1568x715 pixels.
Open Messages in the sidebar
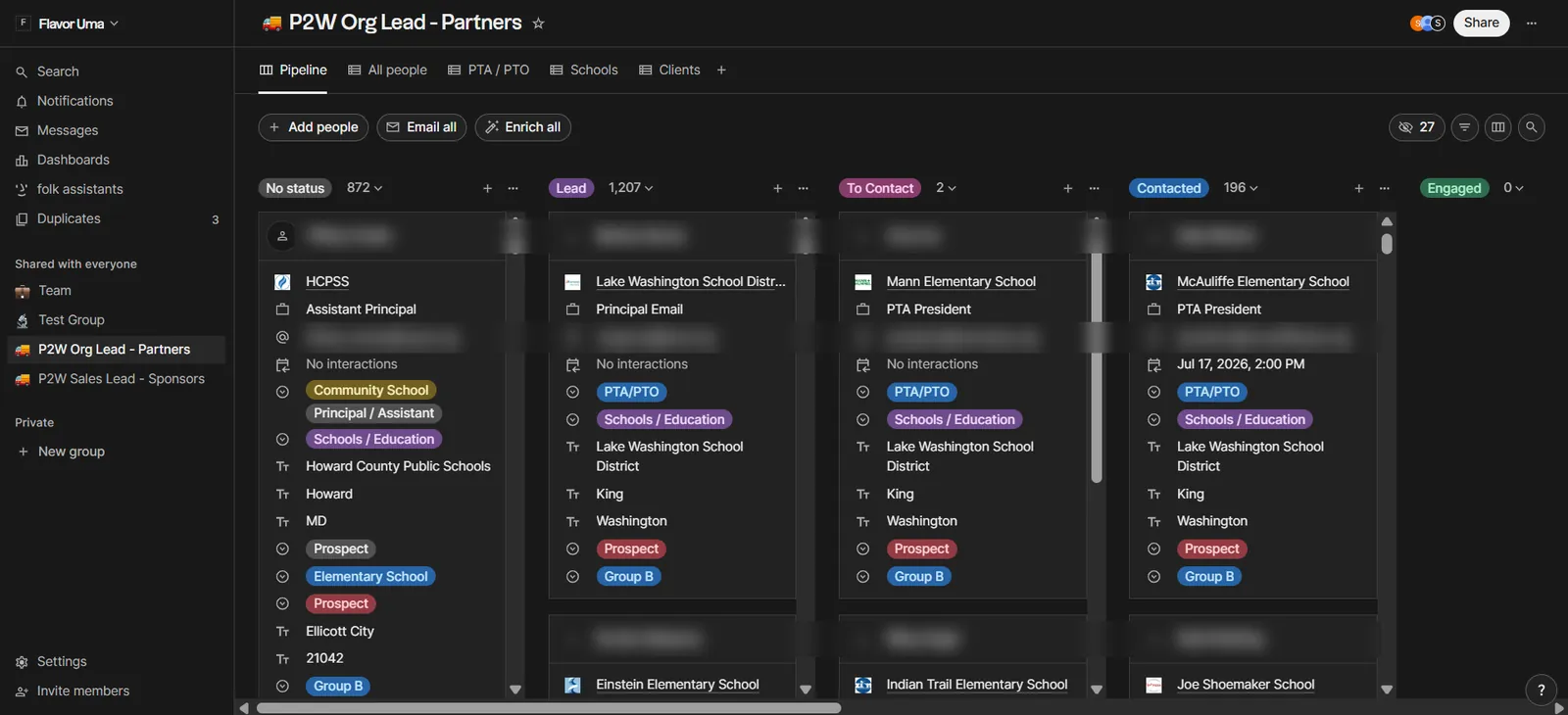tap(68, 130)
